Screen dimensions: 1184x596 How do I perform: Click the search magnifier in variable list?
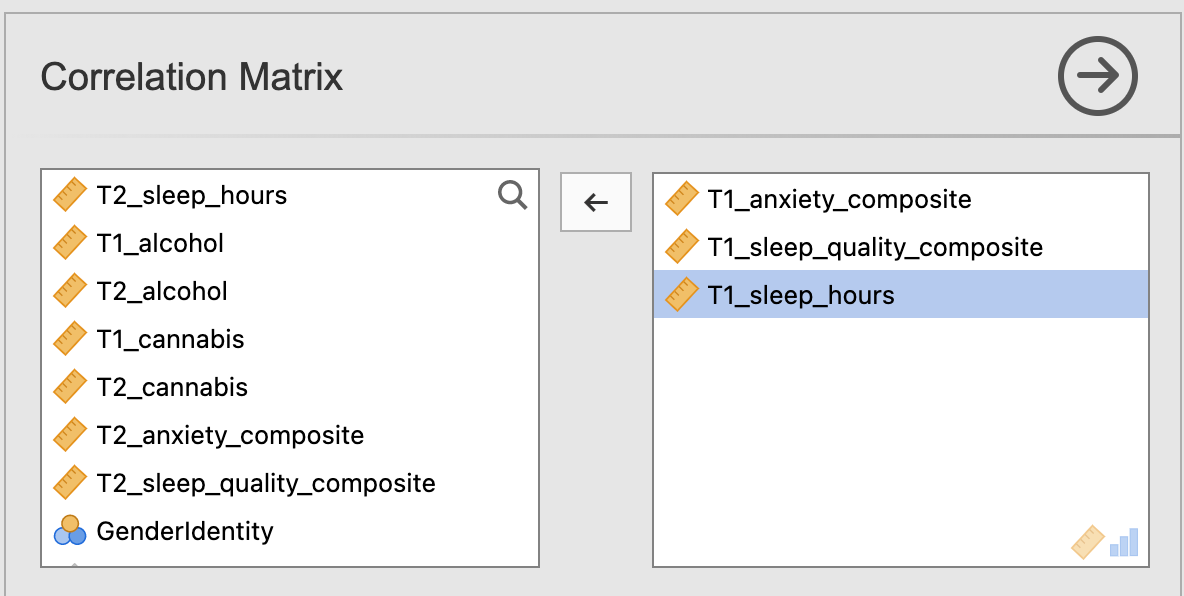click(x=513, y=196)
